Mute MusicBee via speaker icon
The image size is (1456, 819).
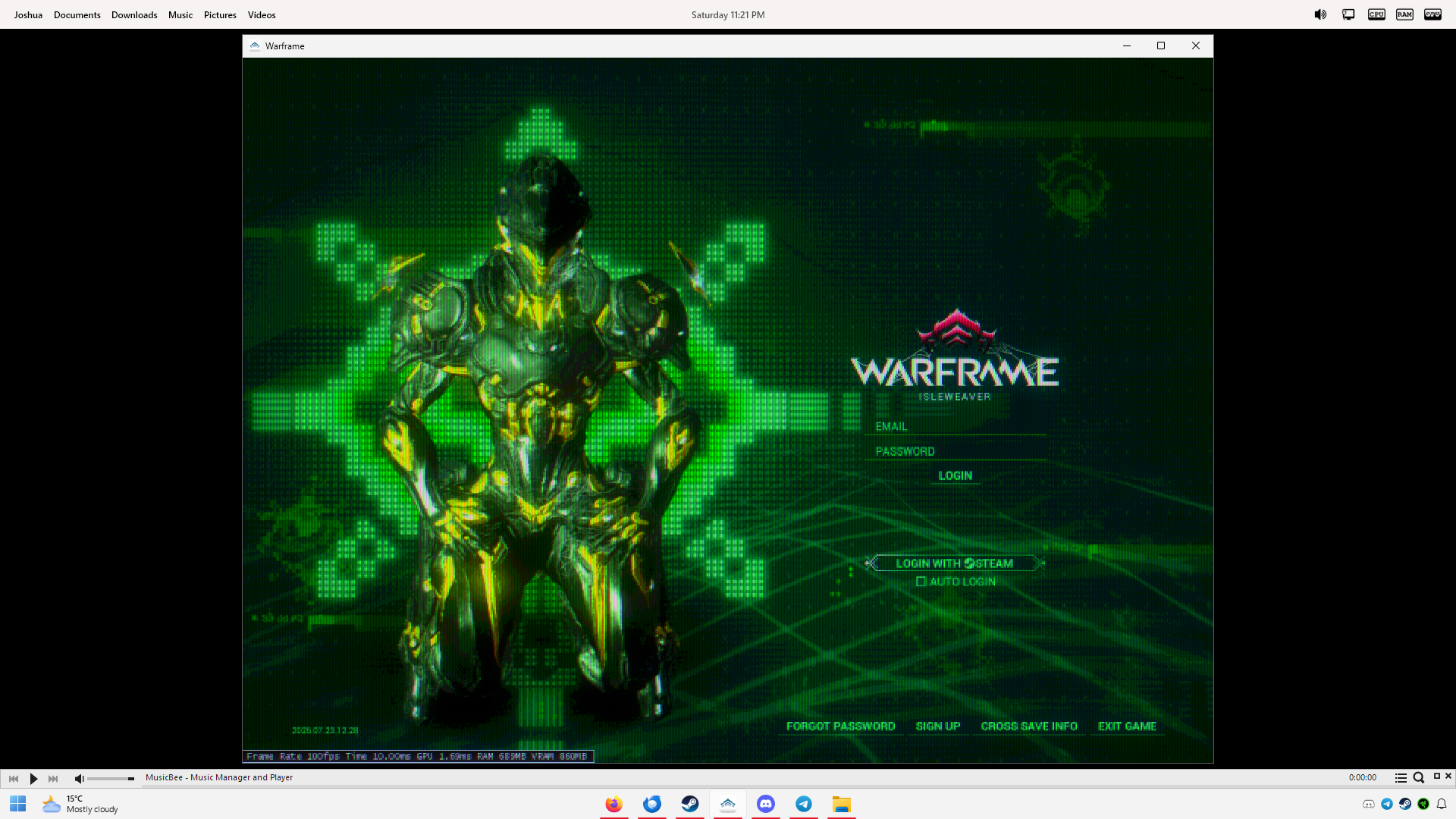click(x=79, y=778)
